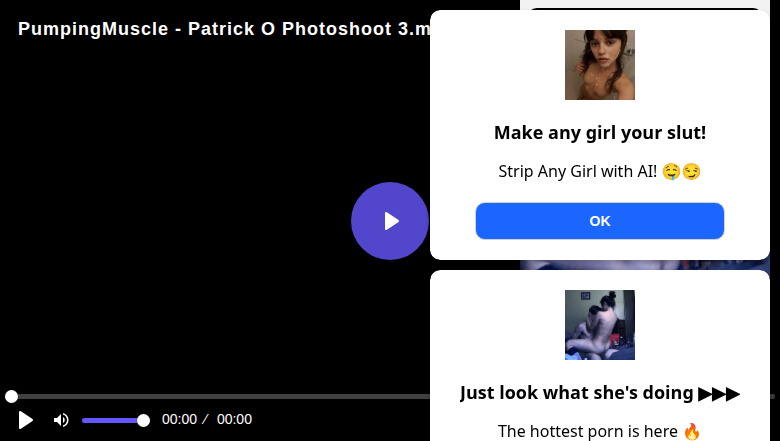Image resolution: width=780 pixels, height=441 pixels.
Task: Click the thumbnail image in the lower popup
Action: click(x=600, y=325)
